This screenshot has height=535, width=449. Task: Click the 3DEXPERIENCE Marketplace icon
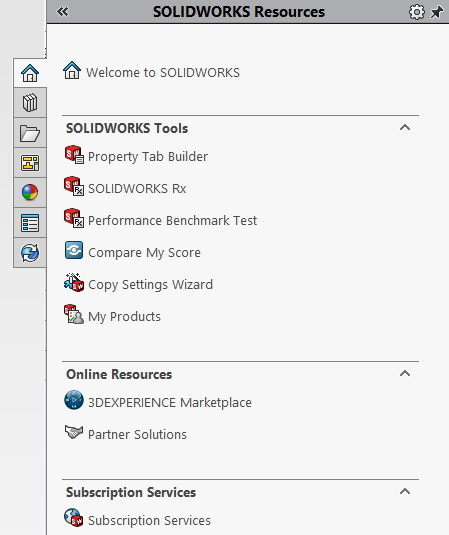pos(74,400)
